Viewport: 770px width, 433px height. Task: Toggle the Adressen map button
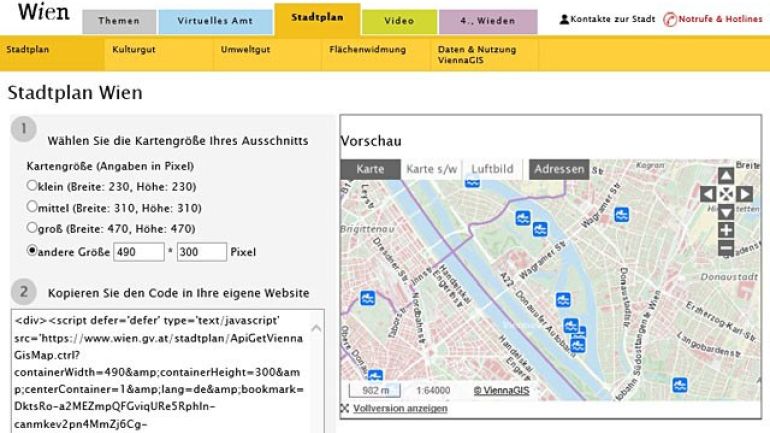point(559,169)
